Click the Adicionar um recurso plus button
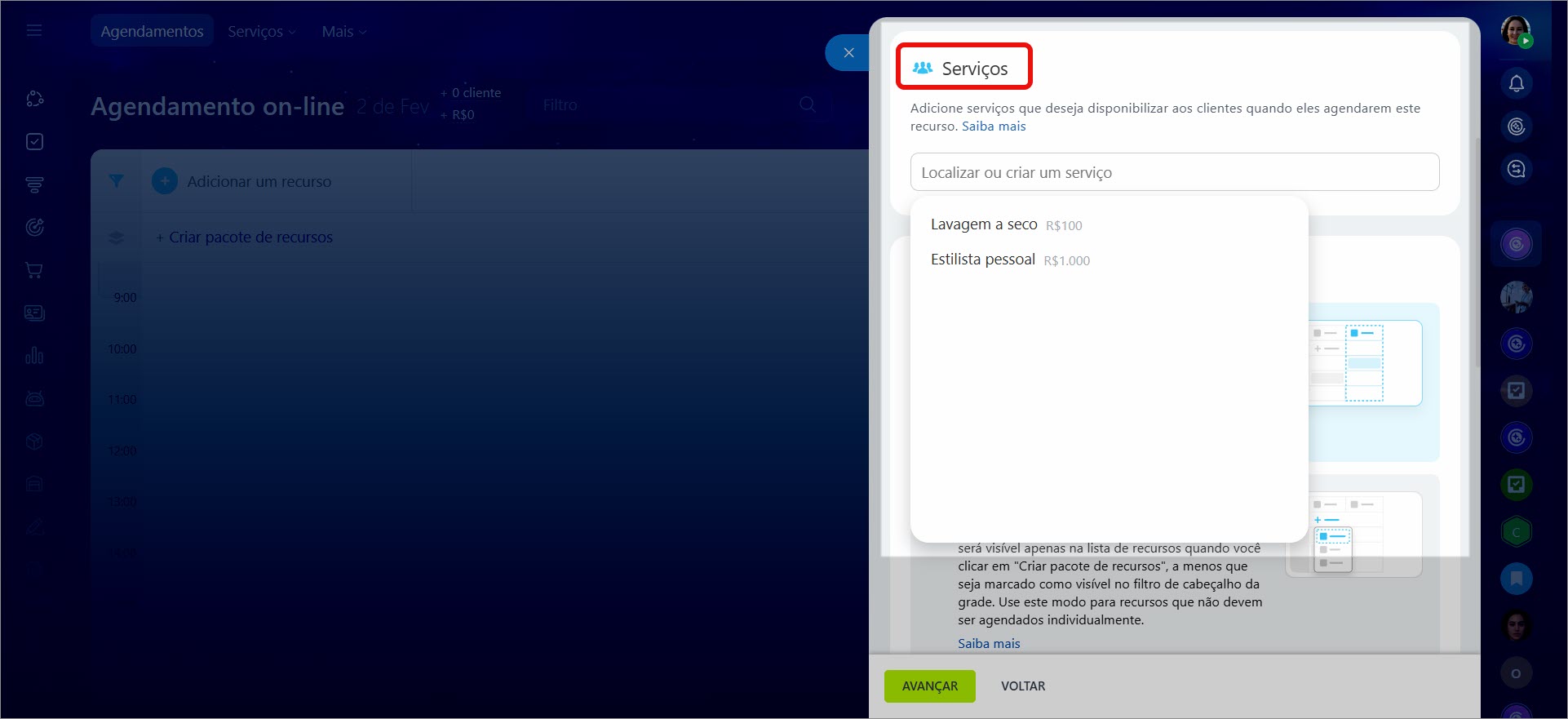 (x=165, y=181)
